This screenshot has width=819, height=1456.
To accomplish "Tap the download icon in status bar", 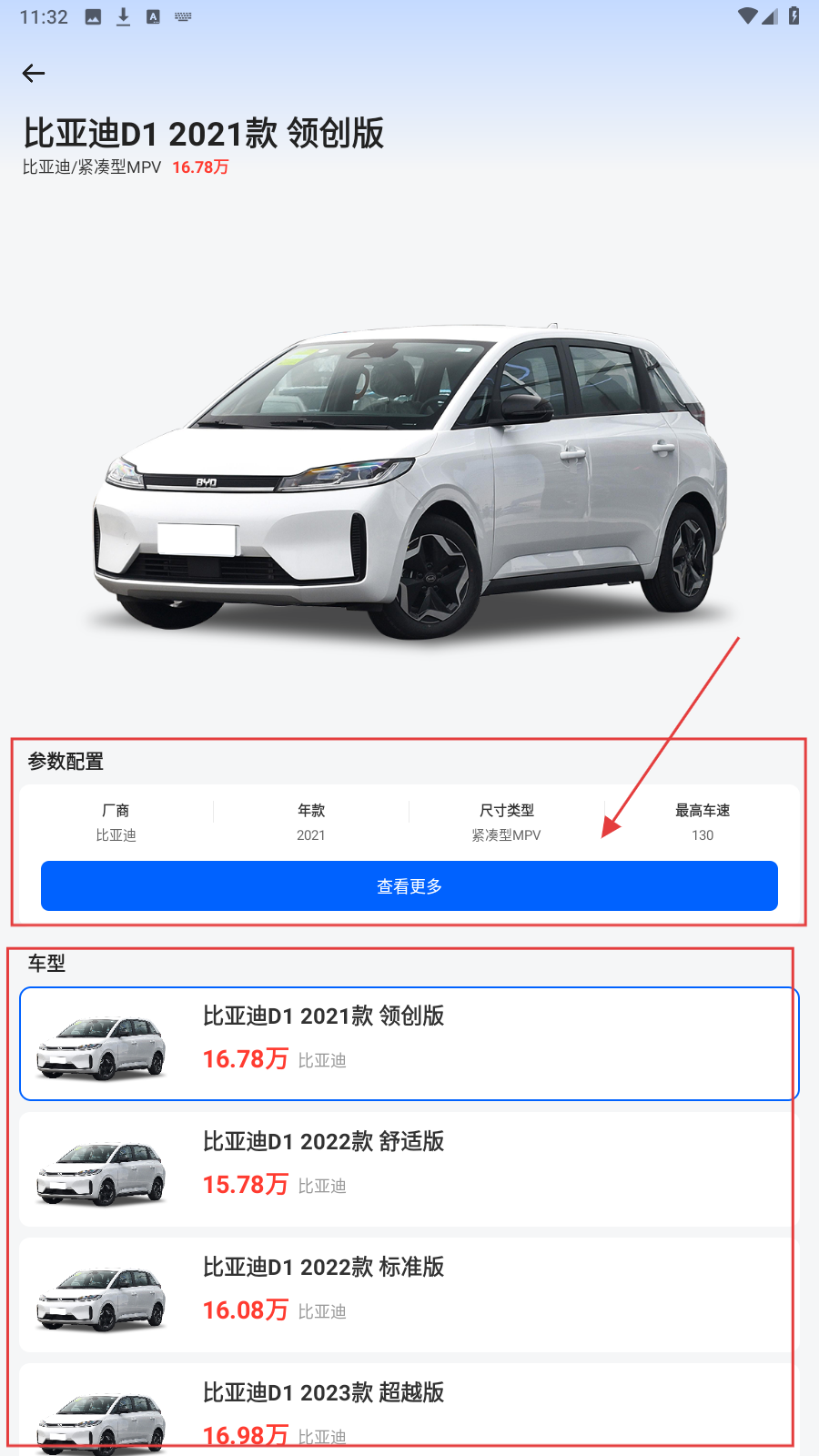I will click(123, 16).
